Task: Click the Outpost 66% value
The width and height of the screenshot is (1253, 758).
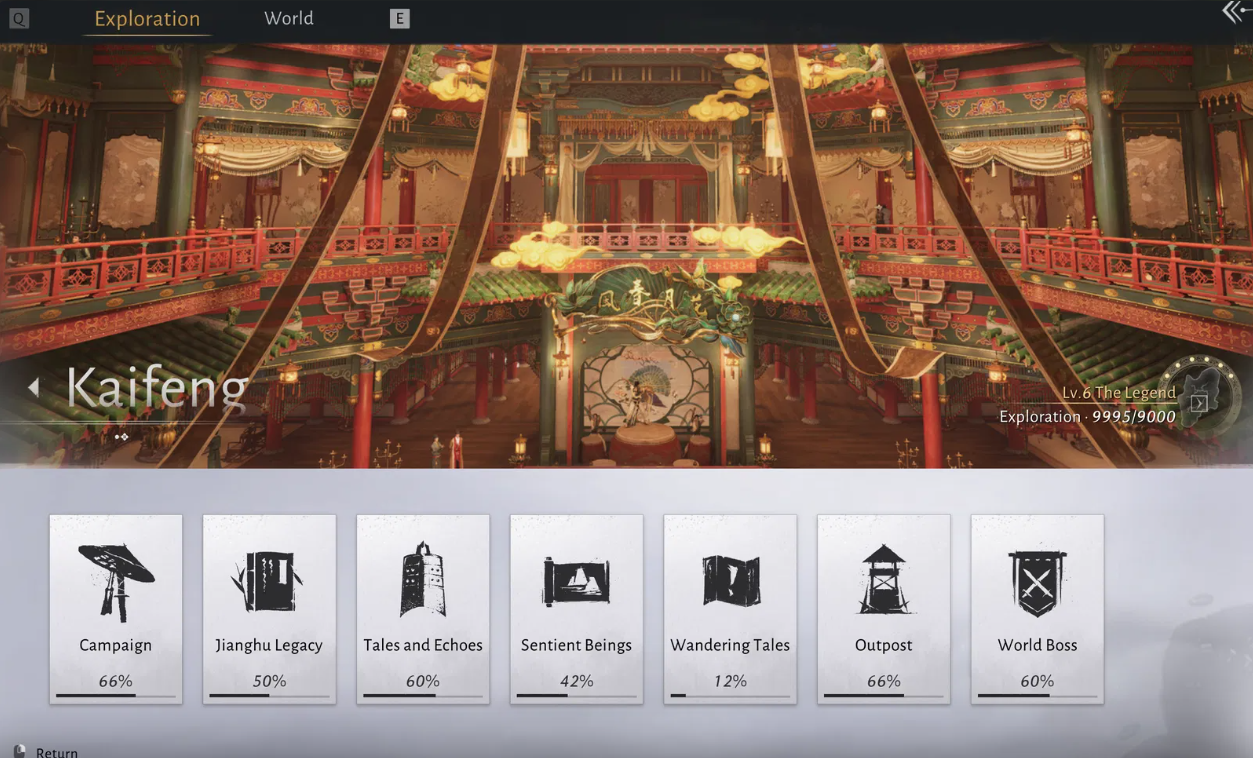Action: [884, 681]
